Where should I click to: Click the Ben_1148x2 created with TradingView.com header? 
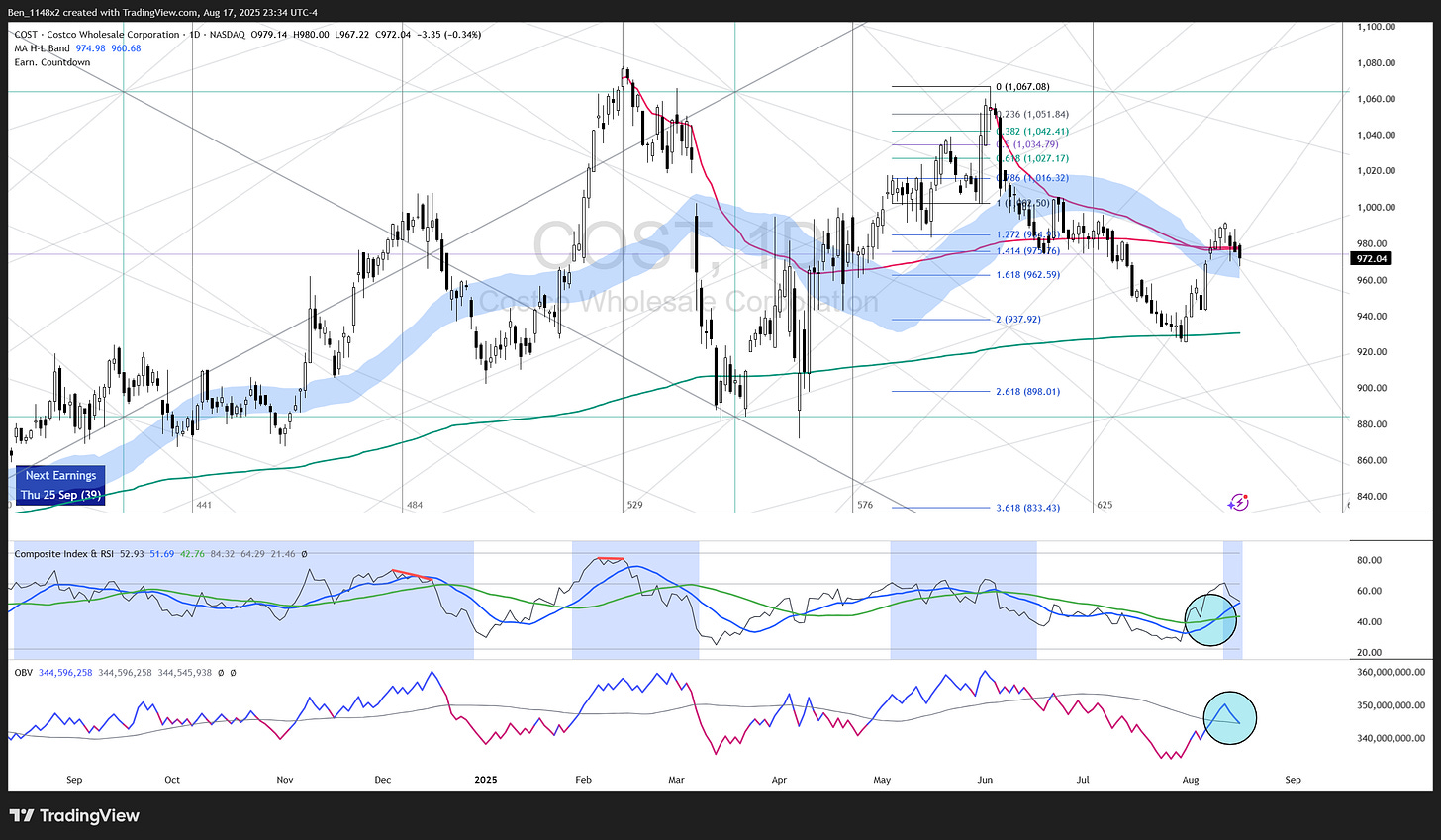163,13
